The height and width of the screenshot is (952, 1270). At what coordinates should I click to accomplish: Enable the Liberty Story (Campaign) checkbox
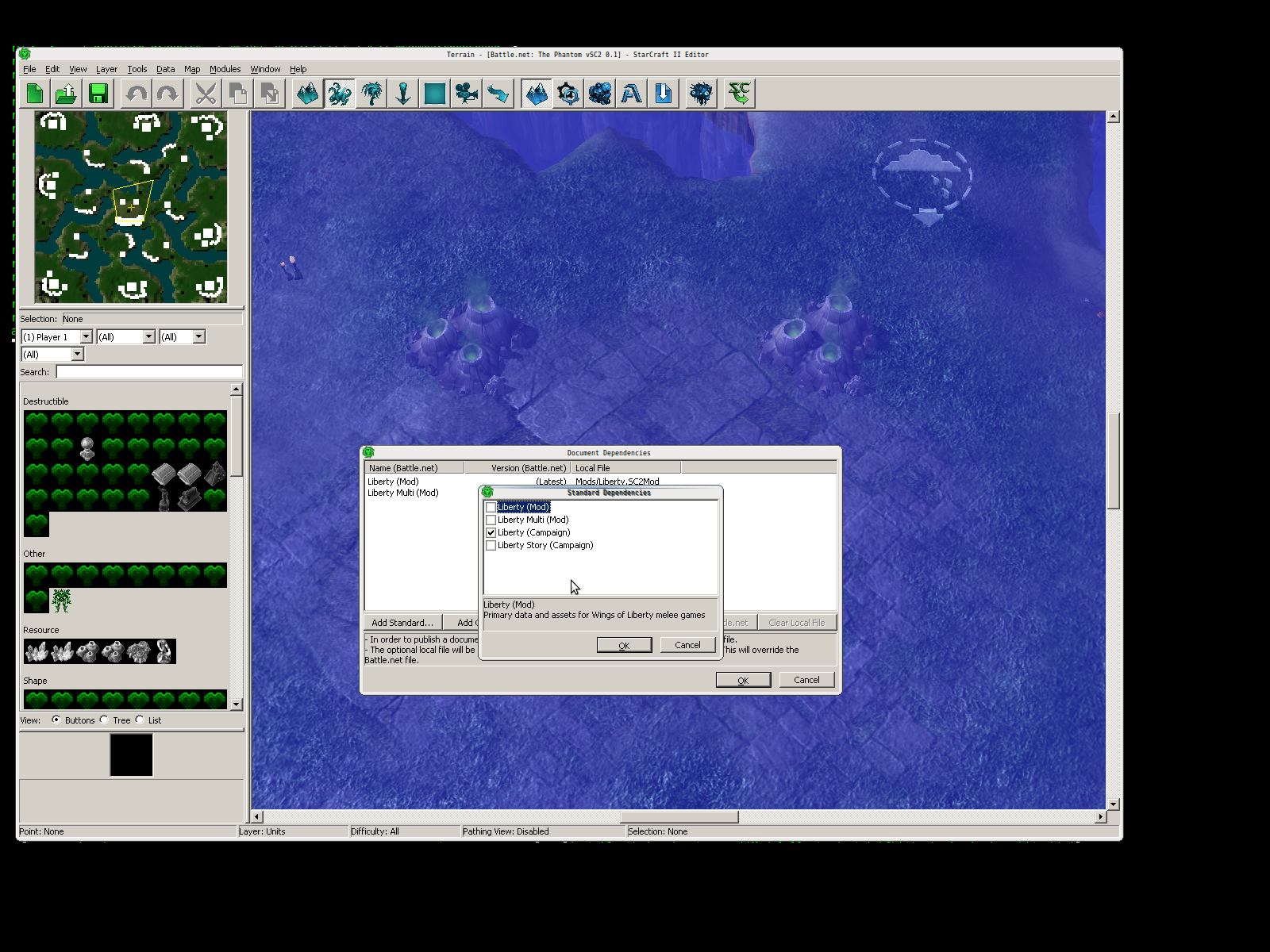coord(491,545)
